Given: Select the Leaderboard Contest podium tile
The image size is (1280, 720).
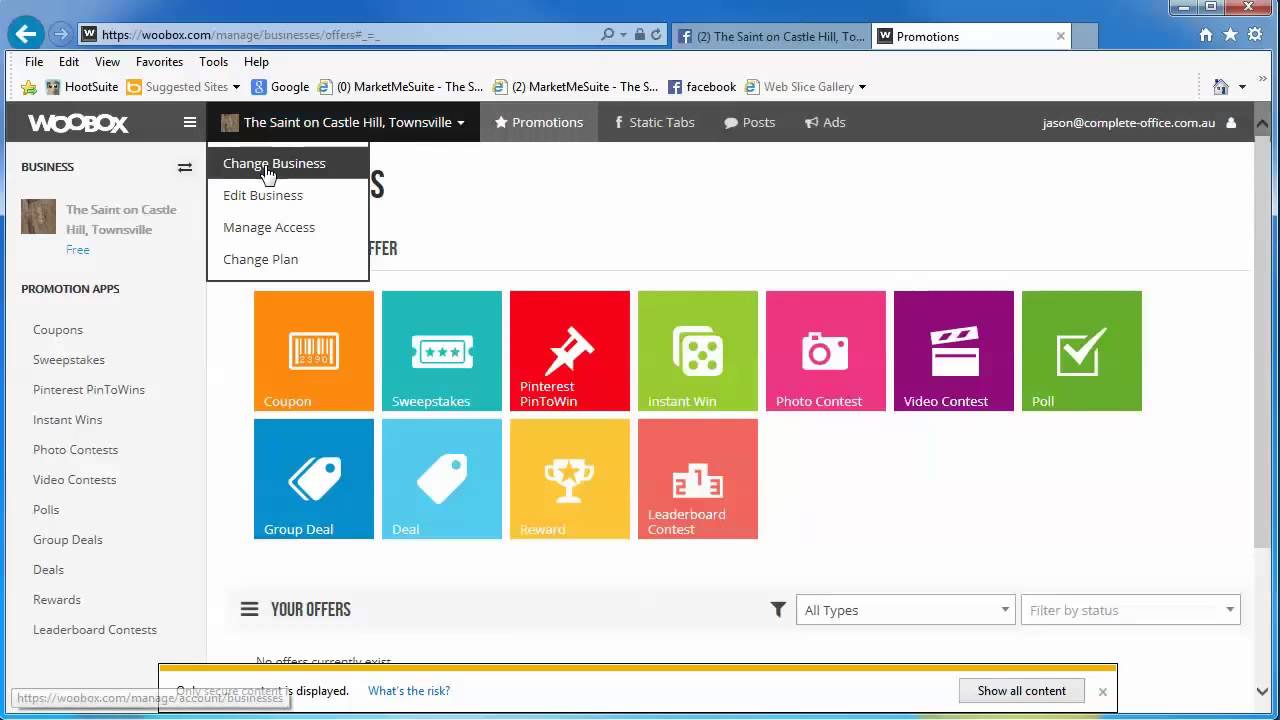Looking at the screenshot, I should click(x=697, y=479).
